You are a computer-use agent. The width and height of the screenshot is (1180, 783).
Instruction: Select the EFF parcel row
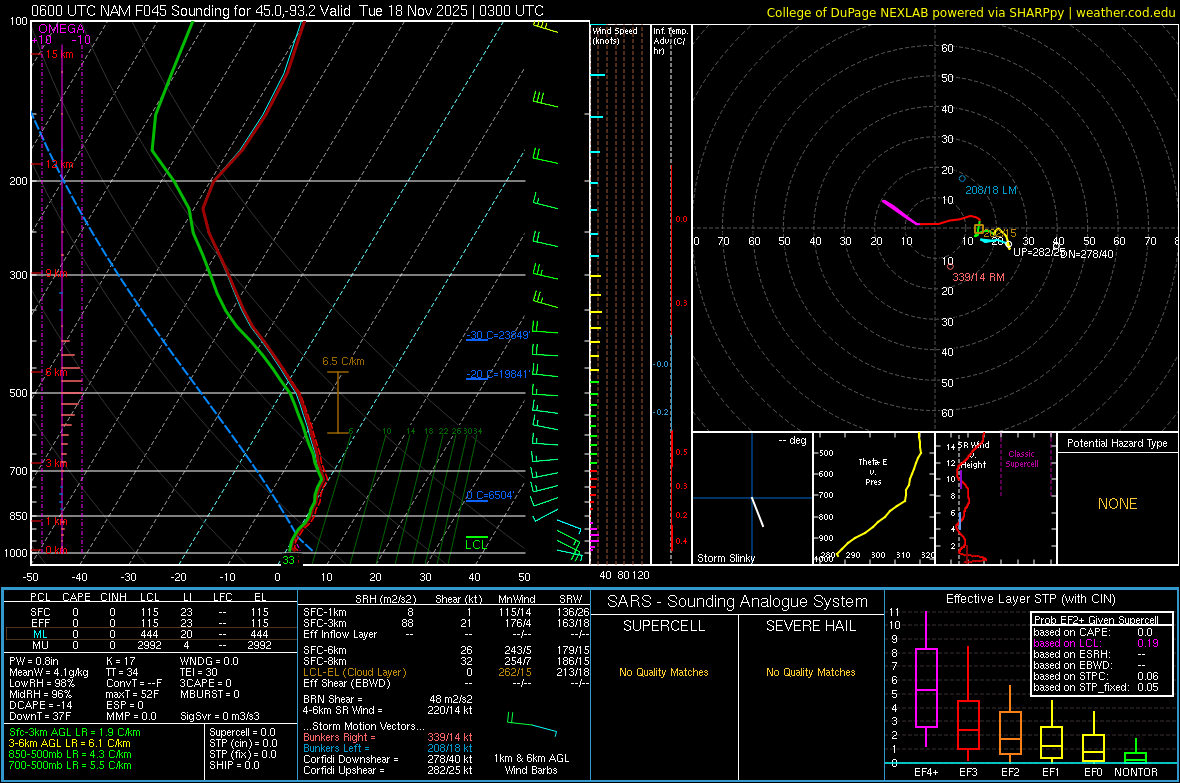150,623
